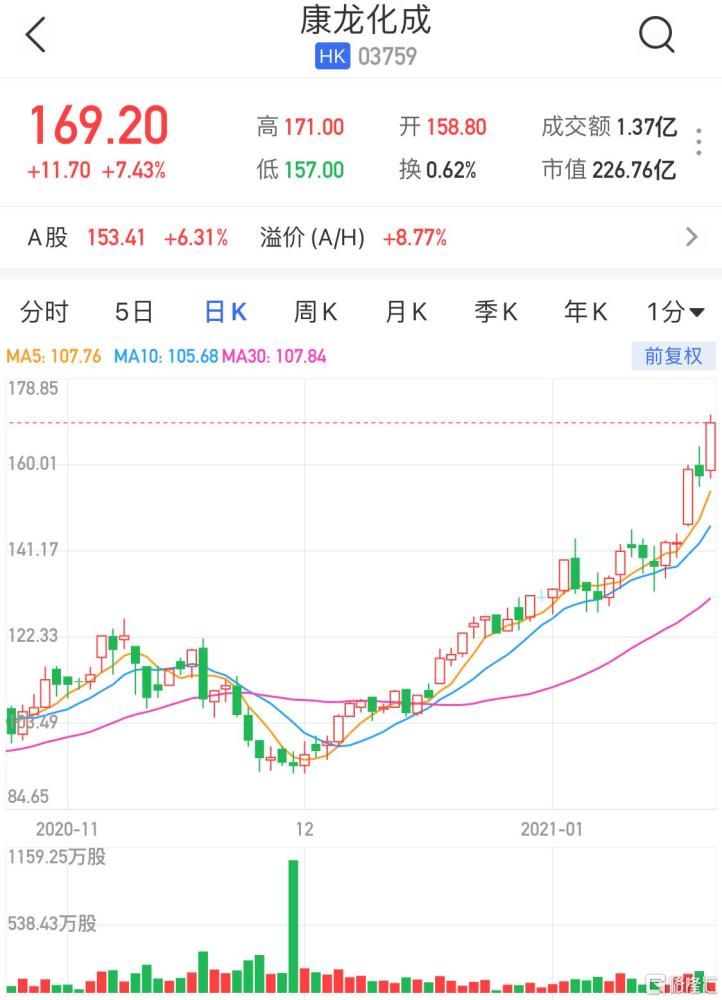Open the 1分 interval dropdown

pyautogui.click(x=675, y=312)
